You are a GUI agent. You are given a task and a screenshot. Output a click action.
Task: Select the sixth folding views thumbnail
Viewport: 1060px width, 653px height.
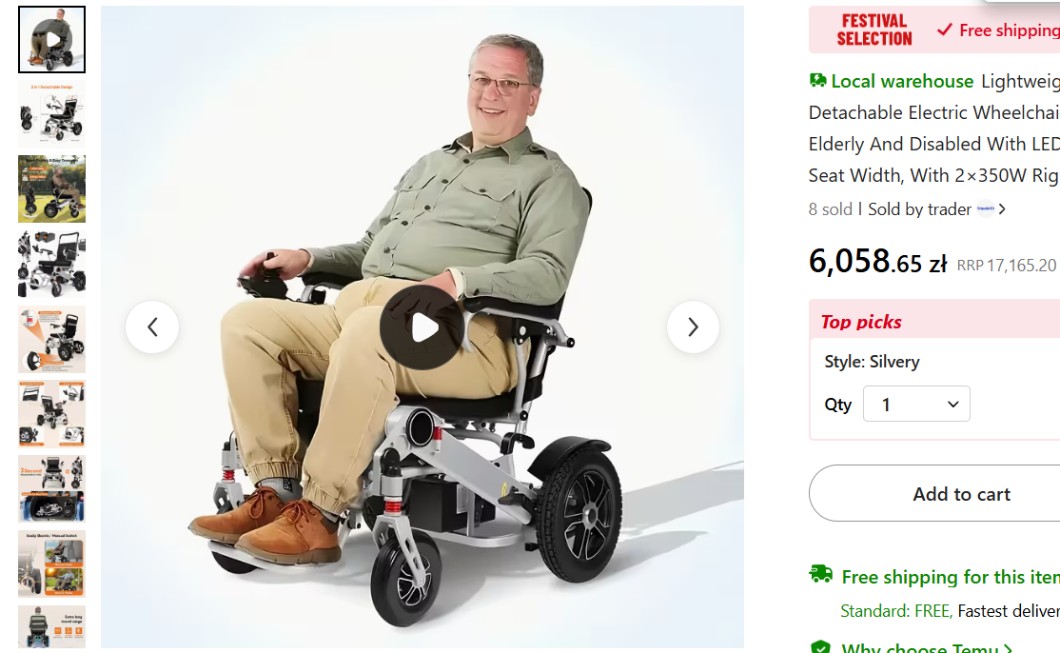(x=52, y=414)
